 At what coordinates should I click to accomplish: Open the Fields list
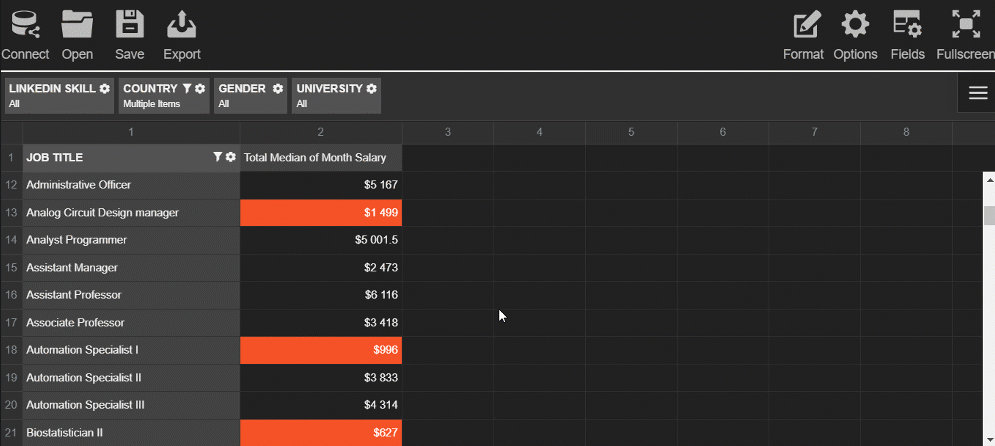point(907,35)
